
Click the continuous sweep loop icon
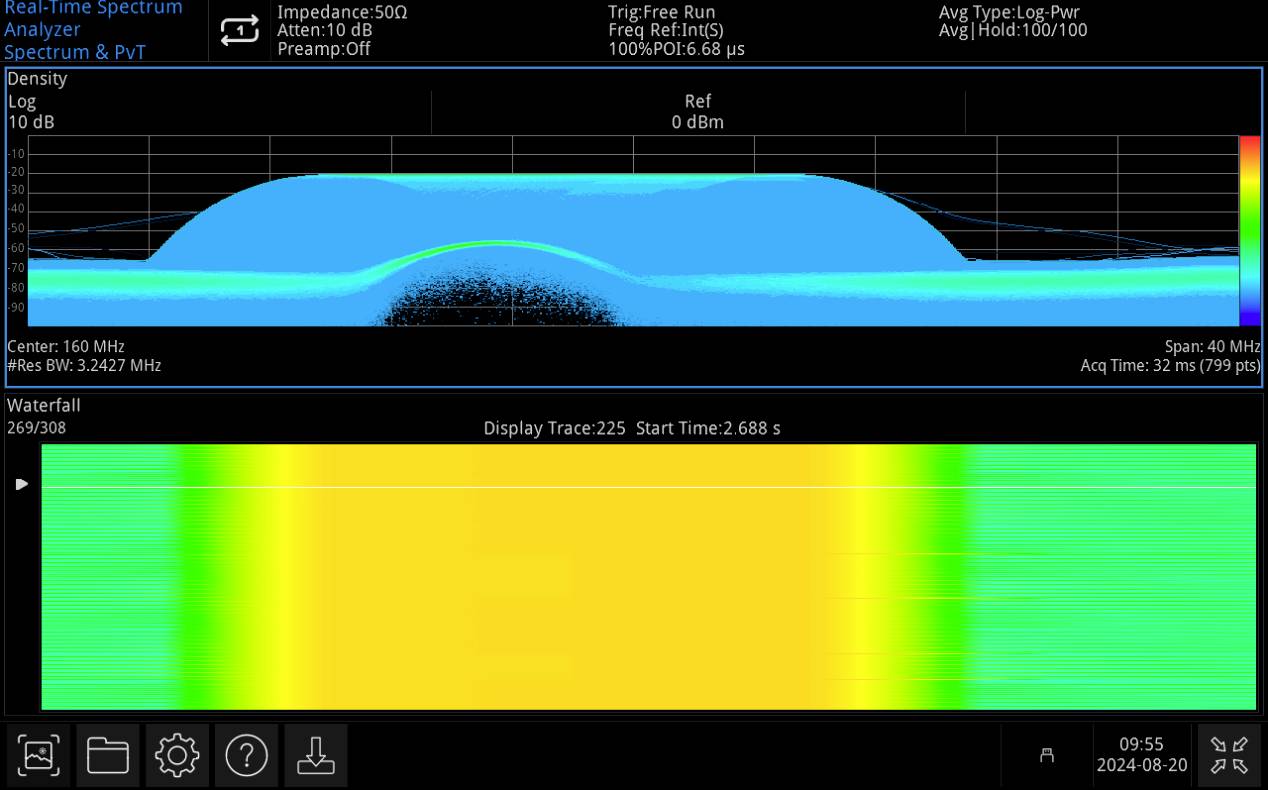coord(238,30)
